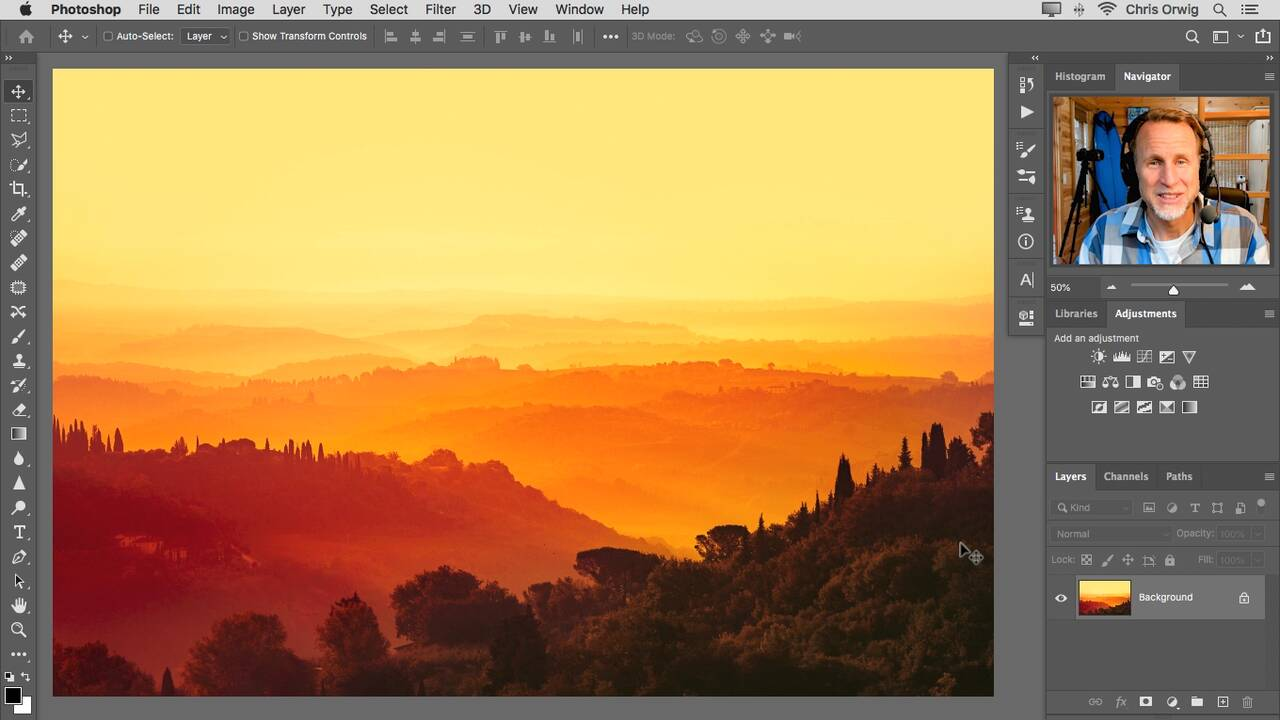Toggle lock position
This screenshot has width=1280, height=720.
pyautogui.click(x=1128, y=560)
